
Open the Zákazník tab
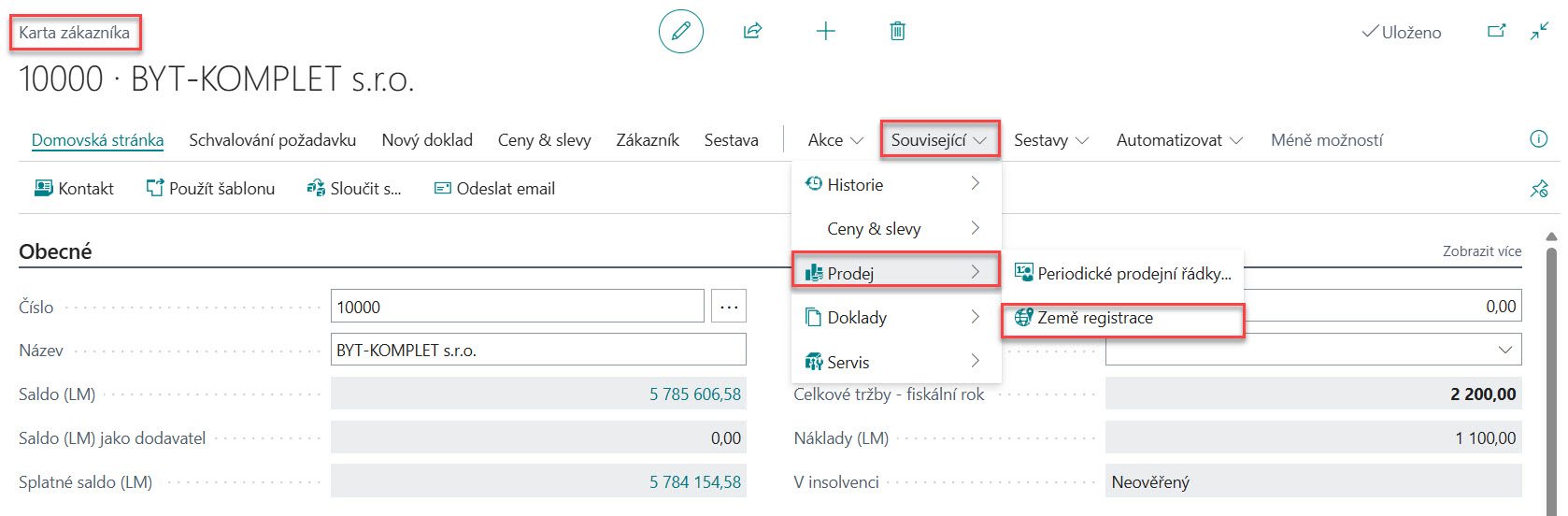pos(648,140)
